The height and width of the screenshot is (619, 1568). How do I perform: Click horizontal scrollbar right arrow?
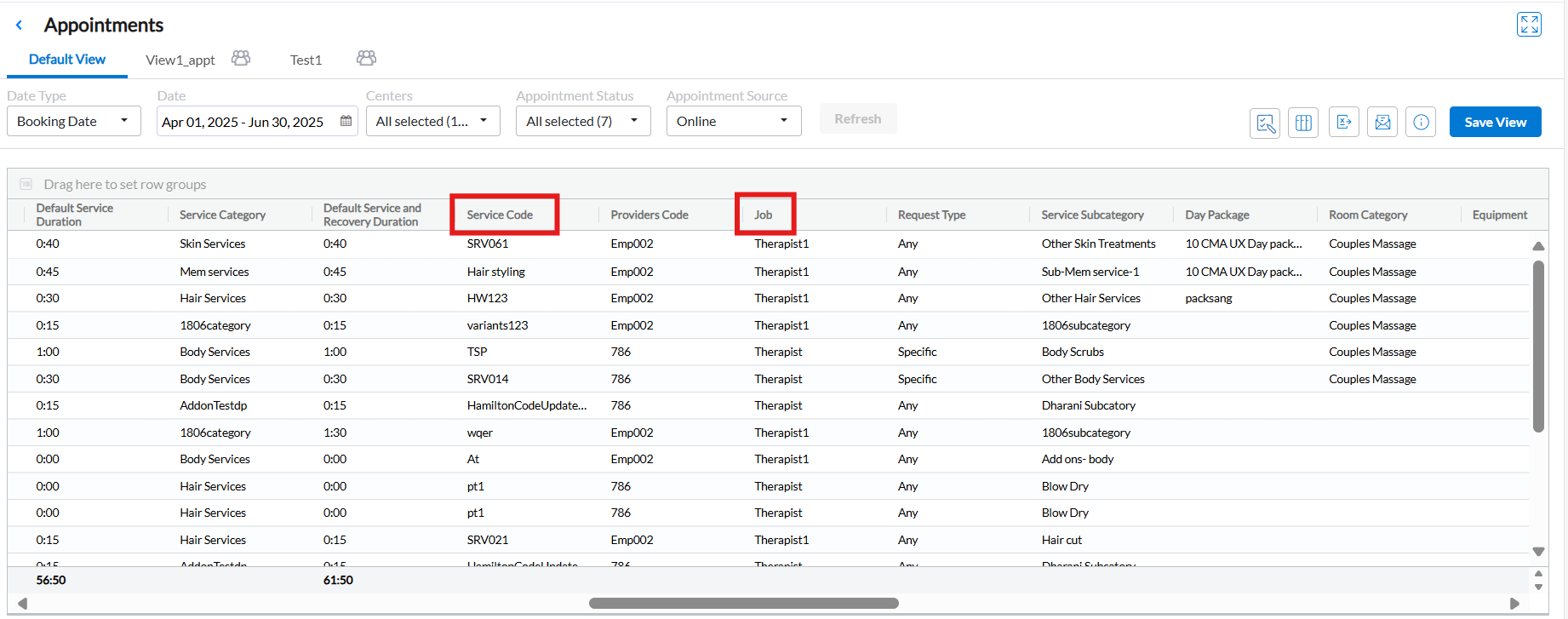pyautogui.click(x=1514, y=603)
